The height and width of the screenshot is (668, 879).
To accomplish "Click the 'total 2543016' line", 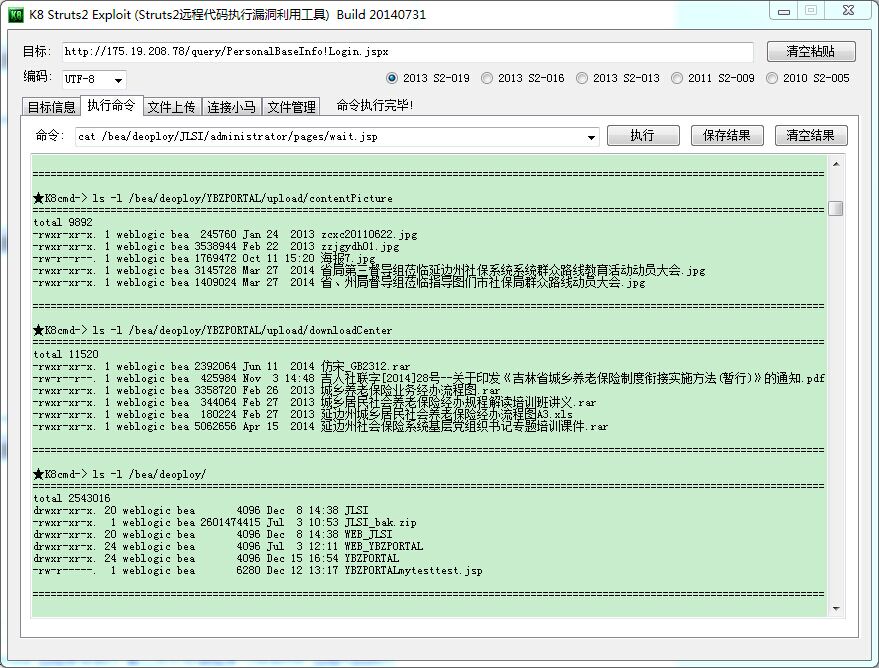I will (72, 498).
